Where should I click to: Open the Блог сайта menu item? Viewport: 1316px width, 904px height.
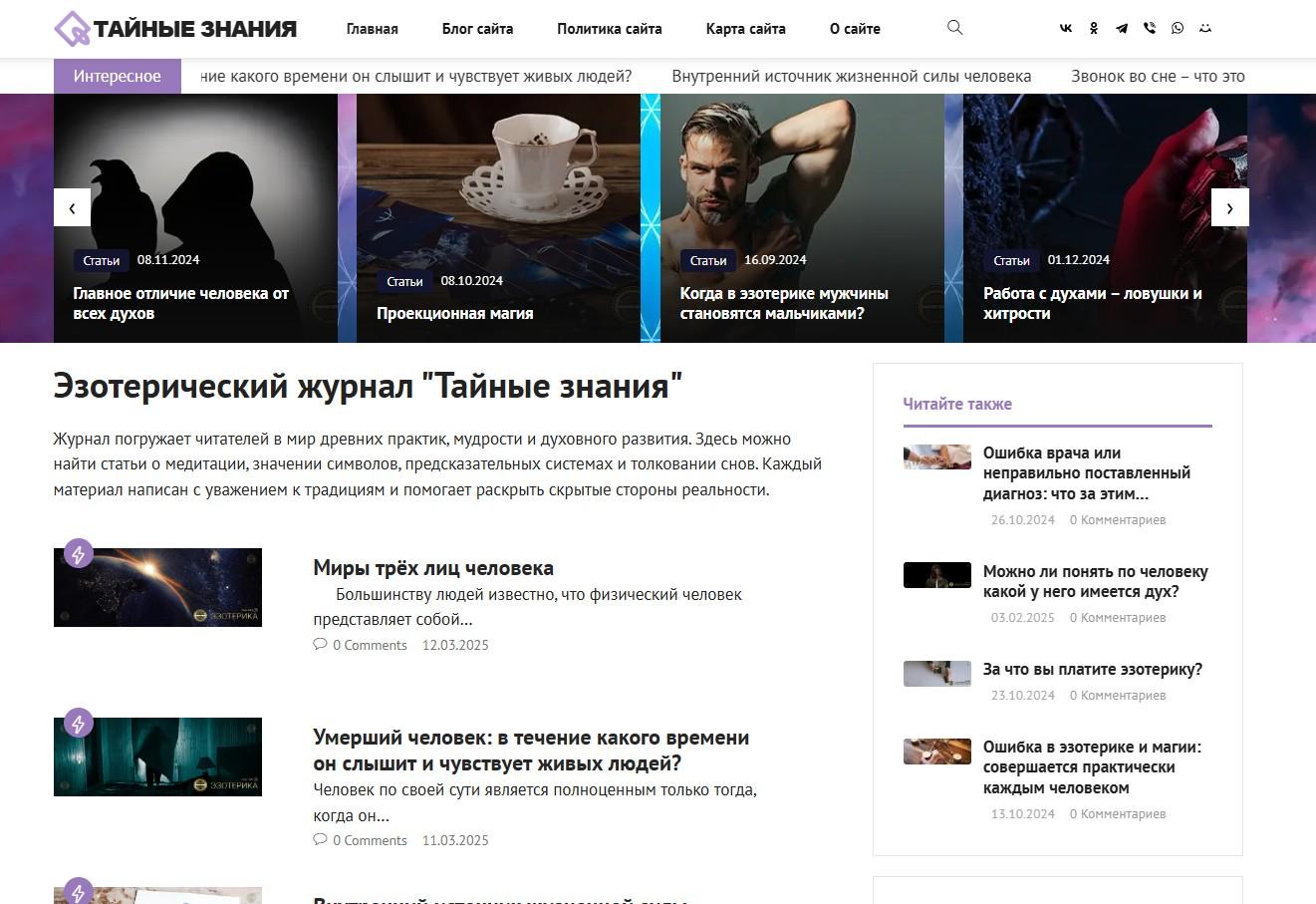(478, 29)
